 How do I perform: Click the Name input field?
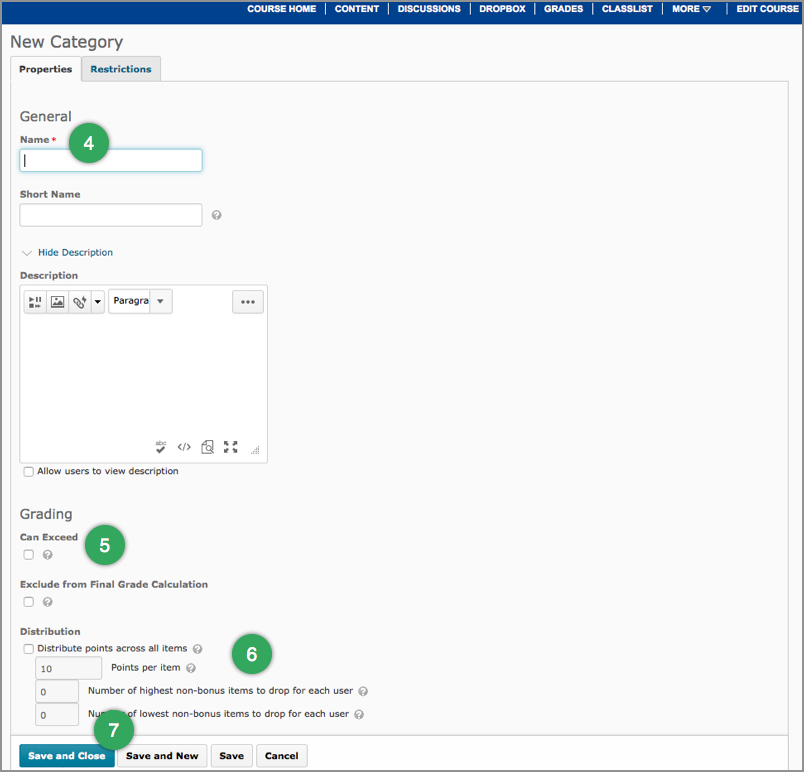111,160
